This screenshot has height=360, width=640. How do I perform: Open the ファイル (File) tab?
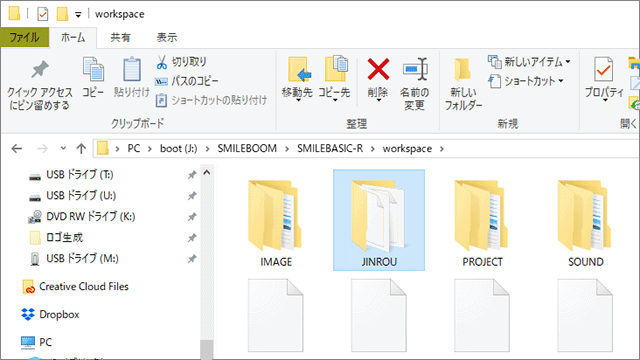click(x=24, y=38)
